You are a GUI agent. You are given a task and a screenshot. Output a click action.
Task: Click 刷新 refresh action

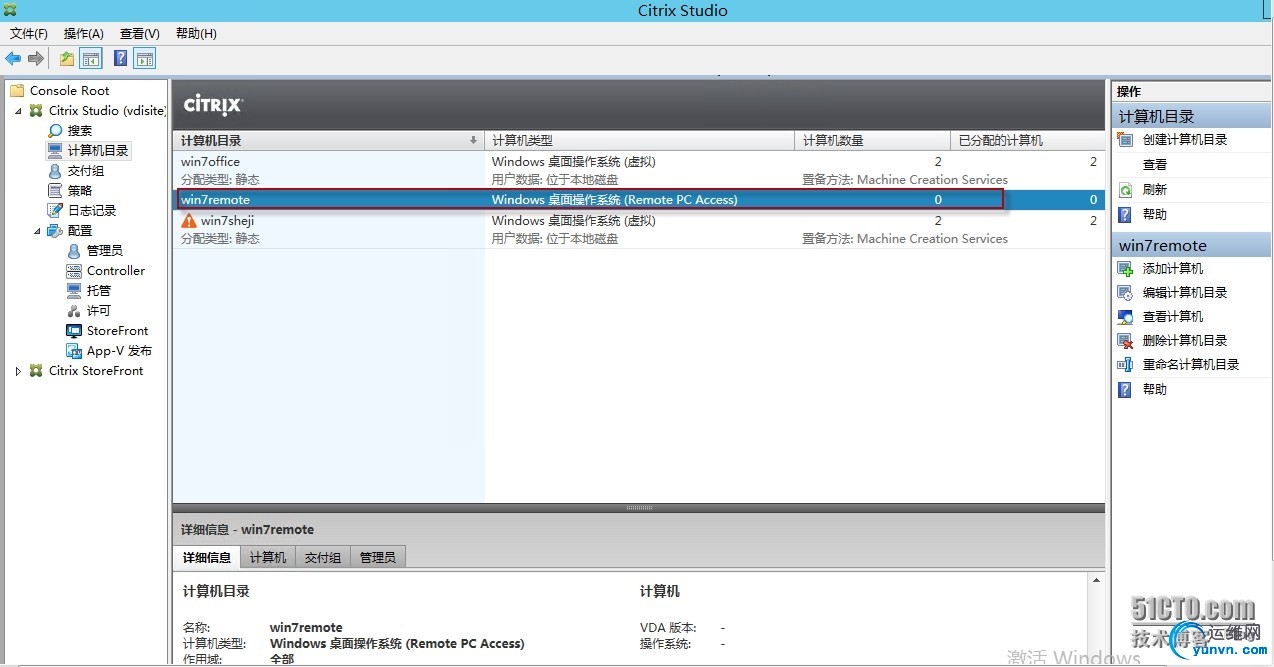pos(1155,190)
